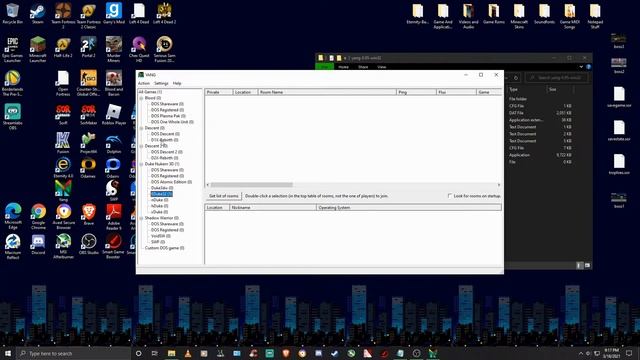Sort rooms by Ping column

coord(416,92)
